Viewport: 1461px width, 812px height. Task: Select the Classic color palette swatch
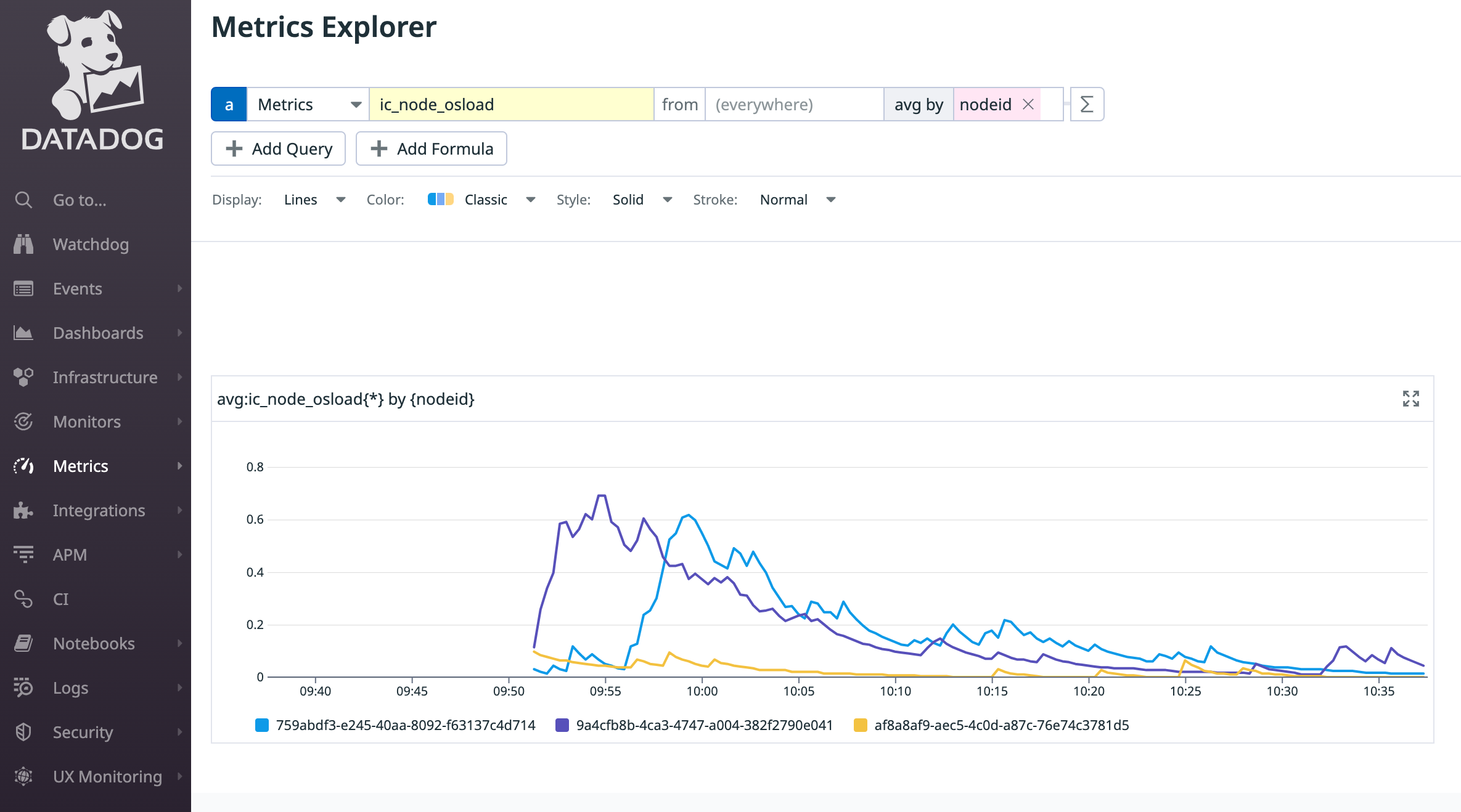(440, 199)
